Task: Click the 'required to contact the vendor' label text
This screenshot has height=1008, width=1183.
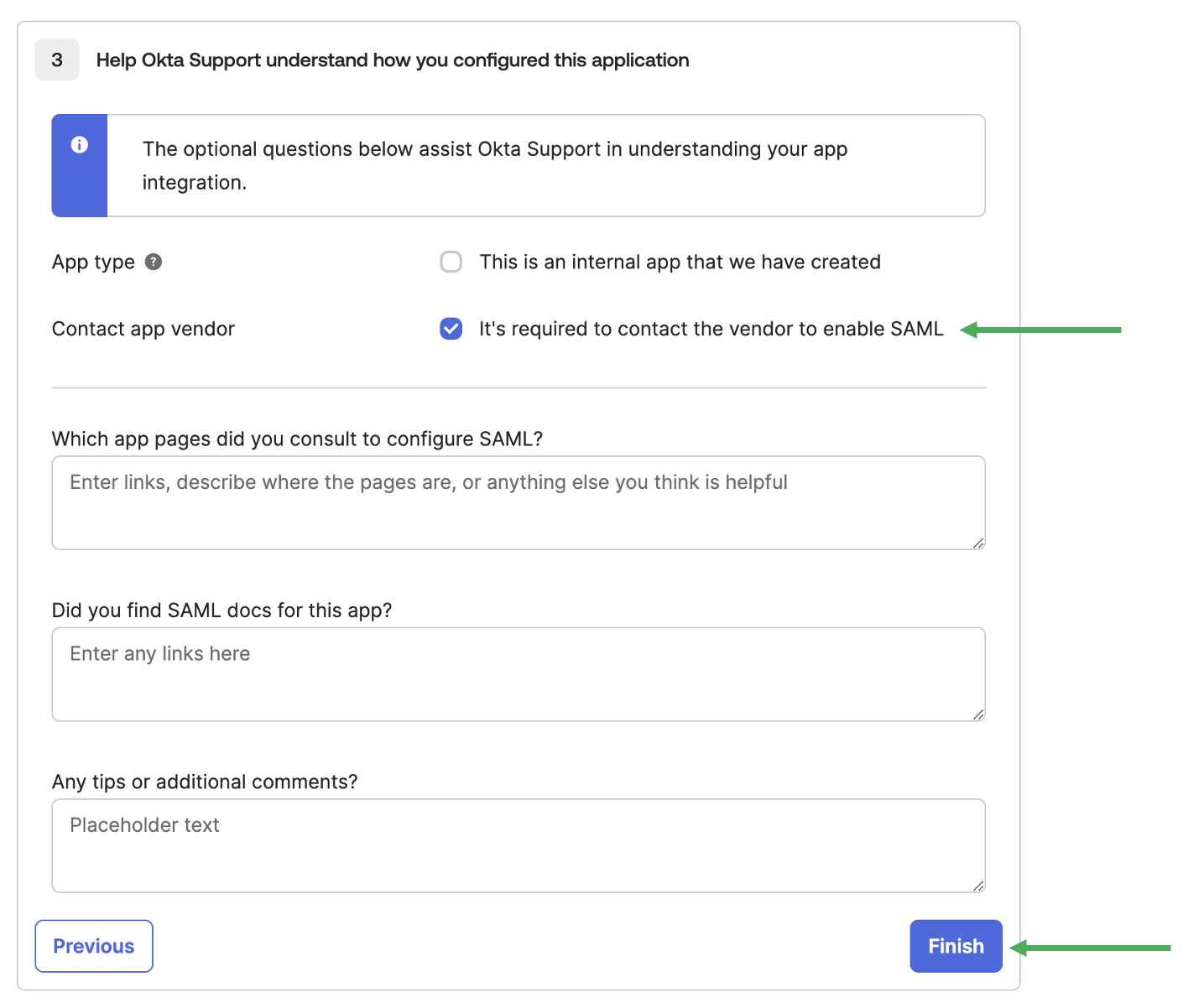Action: [x=711, y=329]
